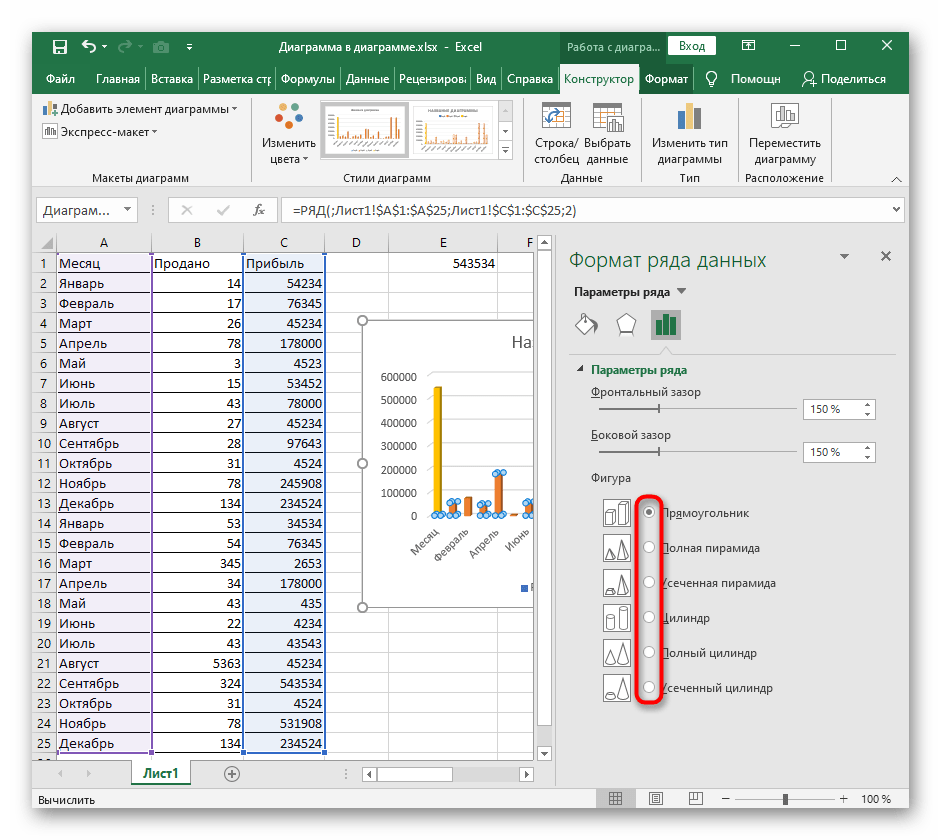The width and height of the screenshot is (941, 840).
Task: Switch to Normal view in status bar
Action: pos(615,799)
